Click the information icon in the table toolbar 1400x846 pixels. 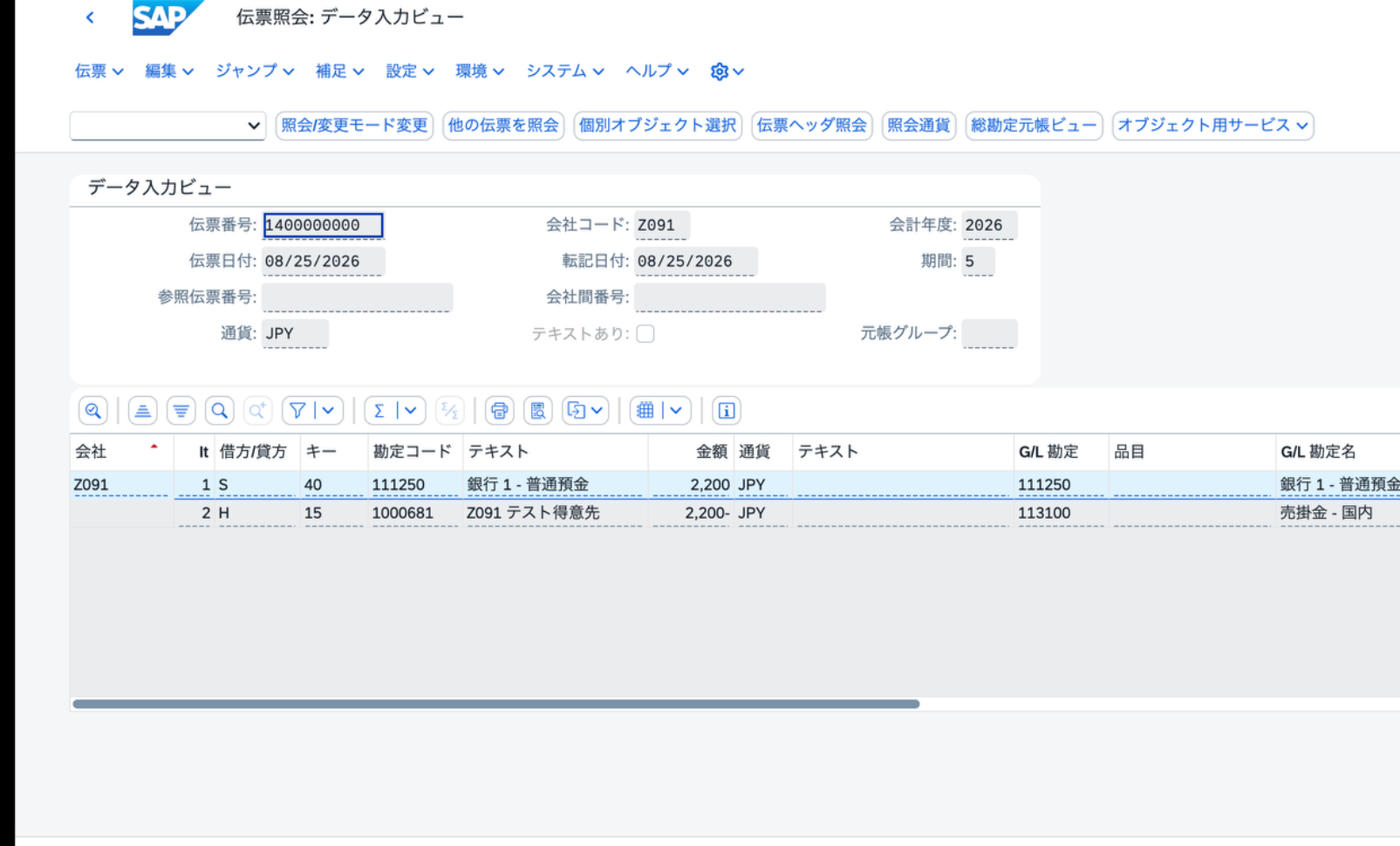tap(727, 410)
